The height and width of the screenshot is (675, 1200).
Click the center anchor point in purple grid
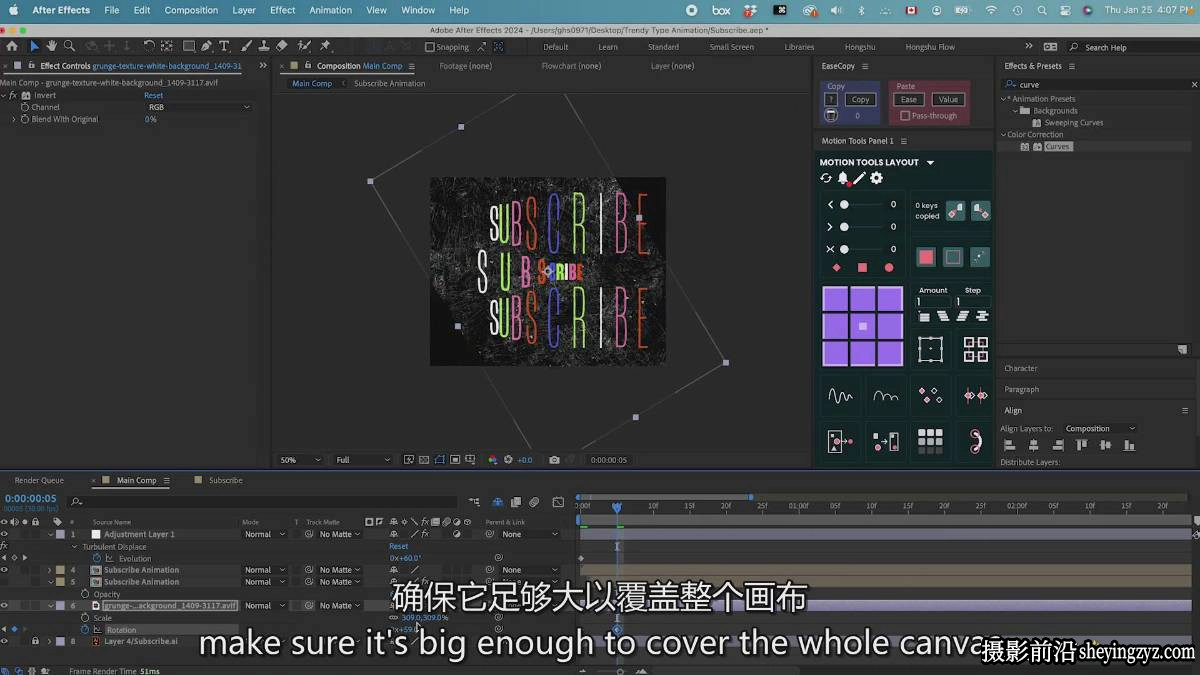click(x=863, y=326)
